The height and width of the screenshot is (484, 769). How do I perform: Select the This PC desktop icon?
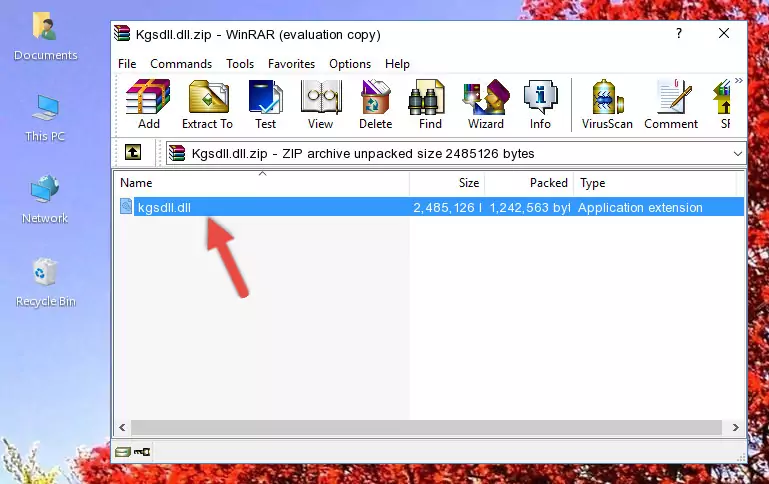pyautogui.click(x=45, y=118)
